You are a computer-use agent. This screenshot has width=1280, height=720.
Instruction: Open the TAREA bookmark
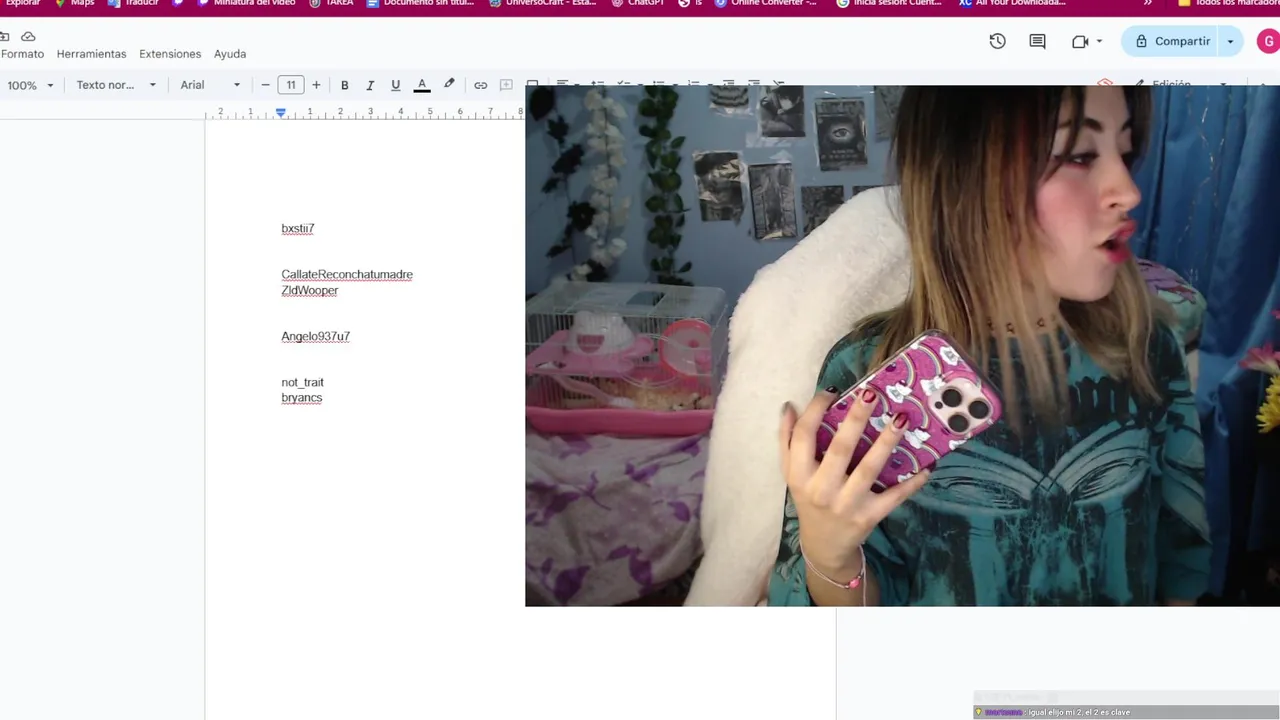pyautogui.click(x=332, y=4)
